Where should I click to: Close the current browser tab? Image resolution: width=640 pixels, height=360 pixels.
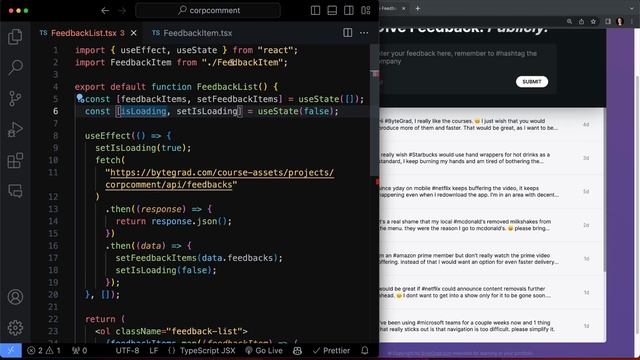click(404, 8)
